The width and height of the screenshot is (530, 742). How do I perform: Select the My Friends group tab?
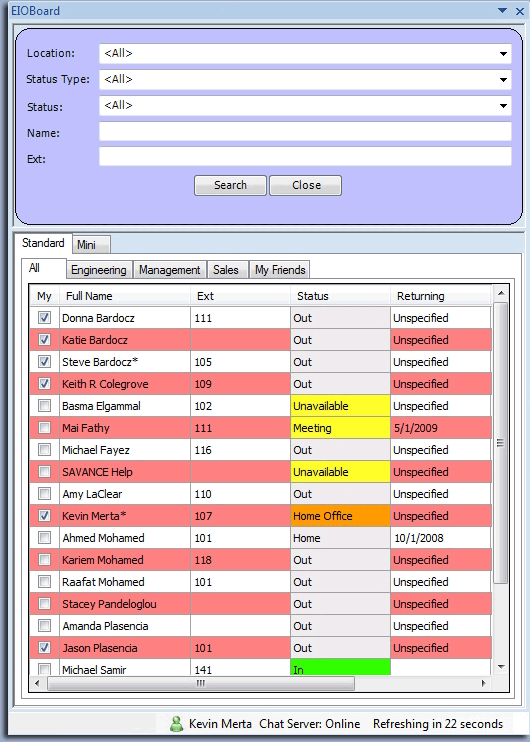pyautogui.click(x=280, y=270)
